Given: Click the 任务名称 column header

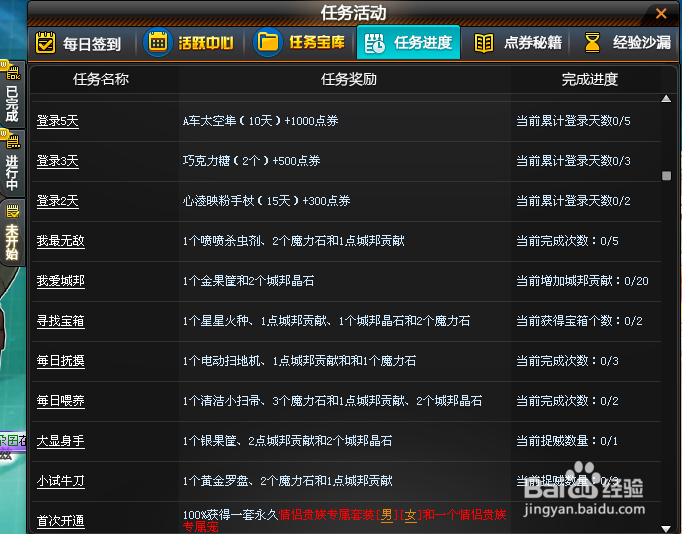Looking at the screenshot, I should 101,79.
